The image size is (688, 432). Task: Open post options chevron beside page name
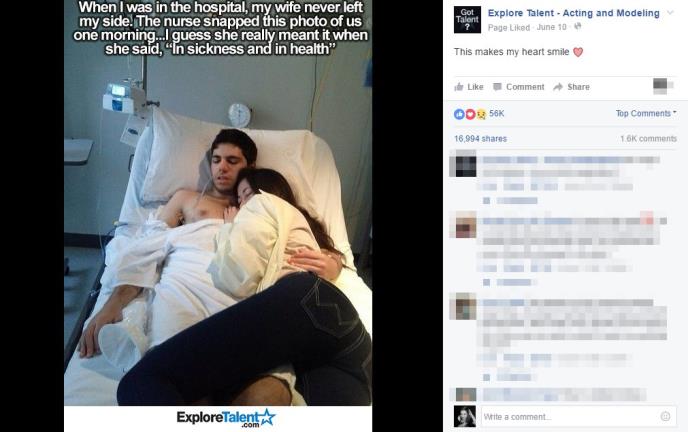(670, 13)
